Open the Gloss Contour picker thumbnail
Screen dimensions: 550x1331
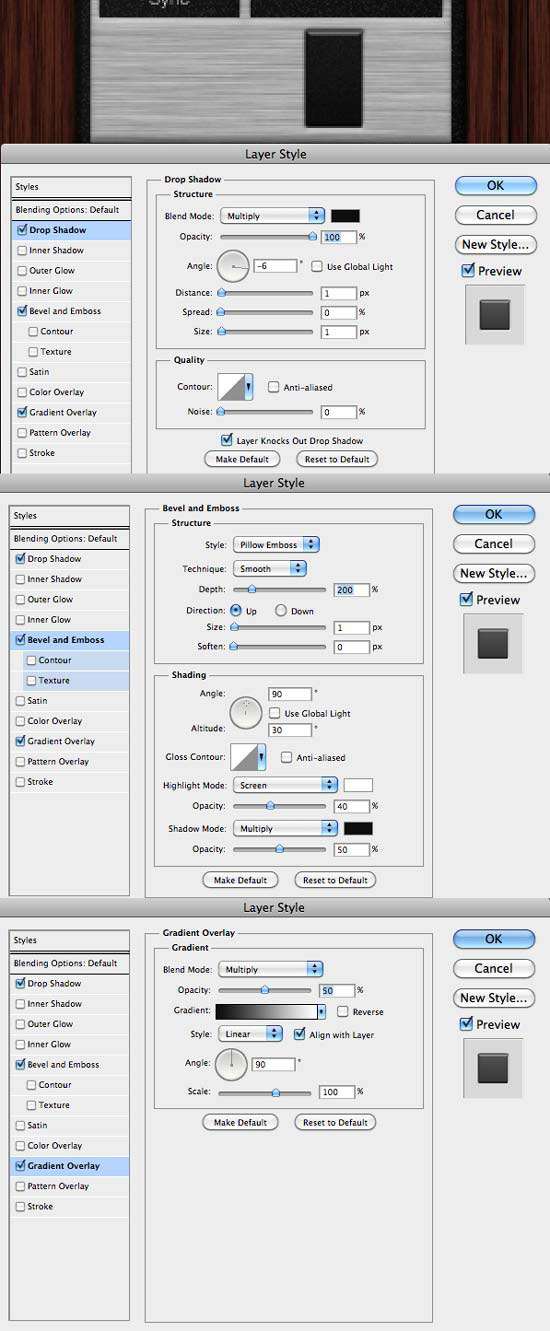[x=247, y=757]
